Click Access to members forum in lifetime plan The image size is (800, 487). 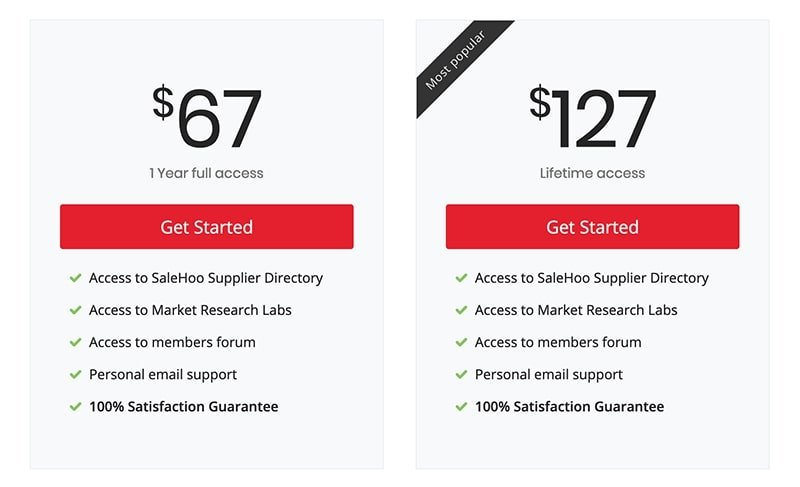point(558,342)
